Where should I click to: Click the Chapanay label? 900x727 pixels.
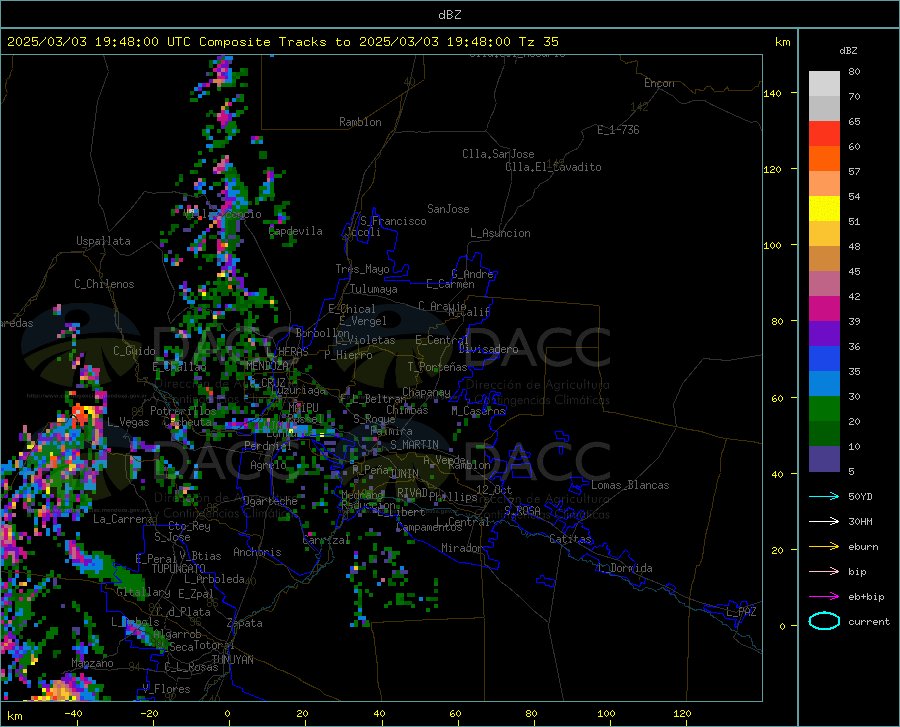click(426, 392)
